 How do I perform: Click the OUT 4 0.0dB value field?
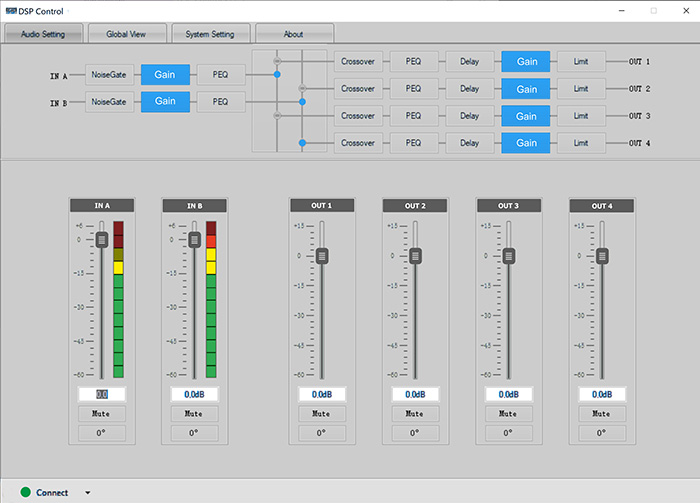pyautogui.click(x=602, y=394)
